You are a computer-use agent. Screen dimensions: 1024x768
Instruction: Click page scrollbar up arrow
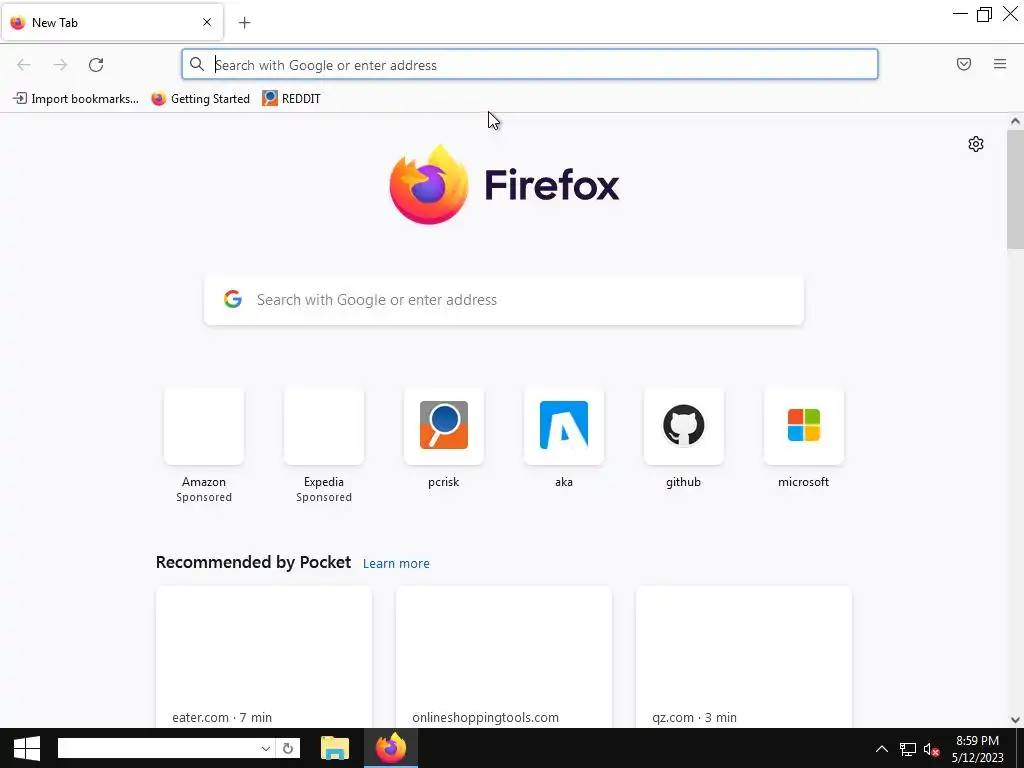pos(1015,121)
